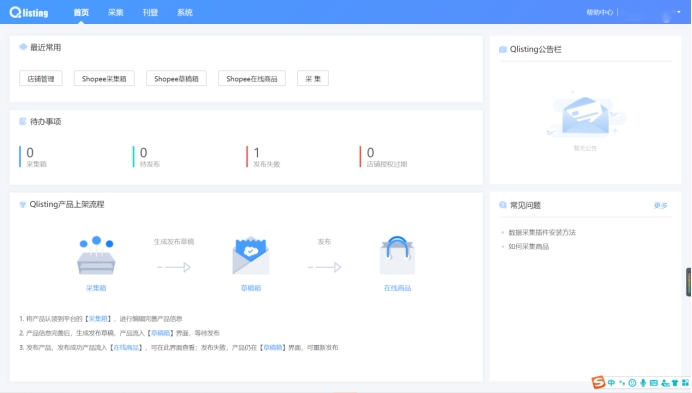The height and width of the screenshot is (393, 692).
Task: Select the 发布失败 count of 1
Action: click(x=257, y=153)
